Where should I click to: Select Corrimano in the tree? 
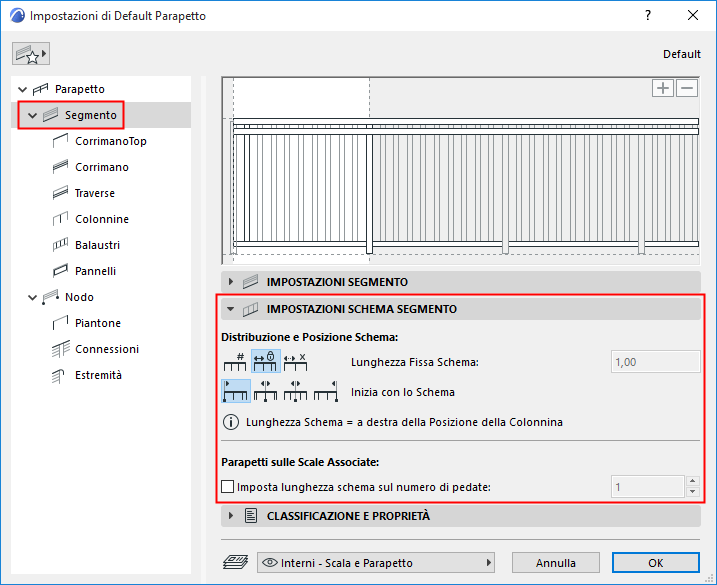pyautogui.click(x=102, y=167)
